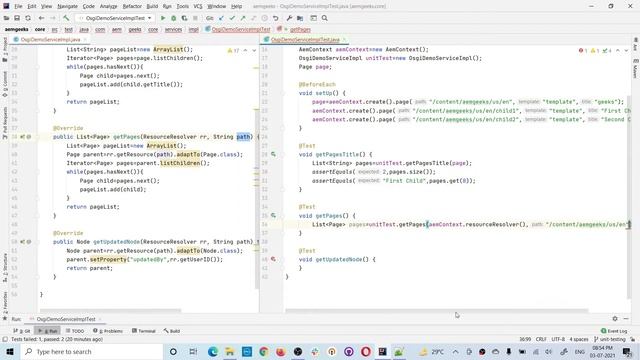Open the TODO tool window button

(x=75, y=331)
